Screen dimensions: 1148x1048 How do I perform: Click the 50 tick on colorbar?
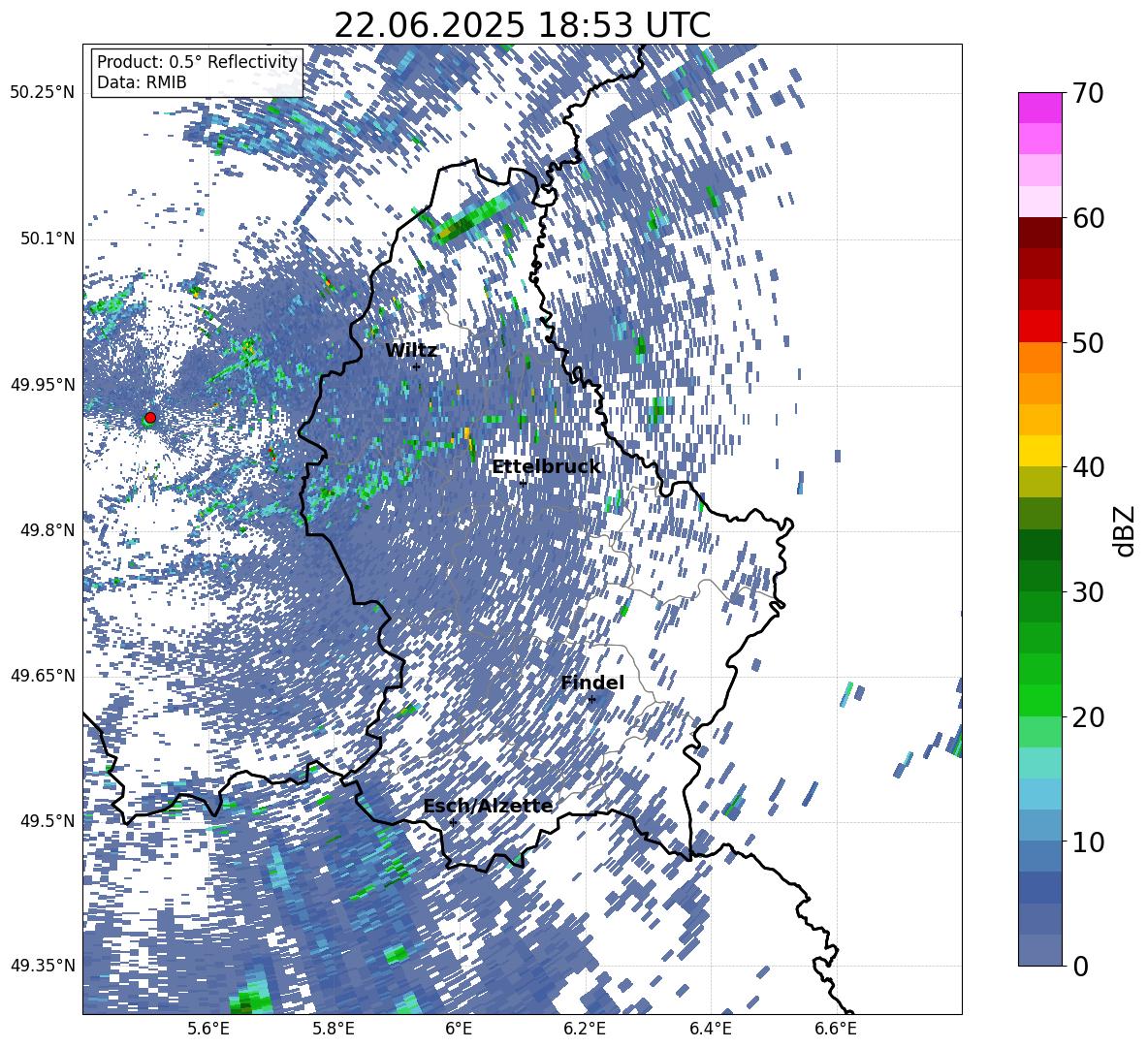click(x=1087, y=343)
